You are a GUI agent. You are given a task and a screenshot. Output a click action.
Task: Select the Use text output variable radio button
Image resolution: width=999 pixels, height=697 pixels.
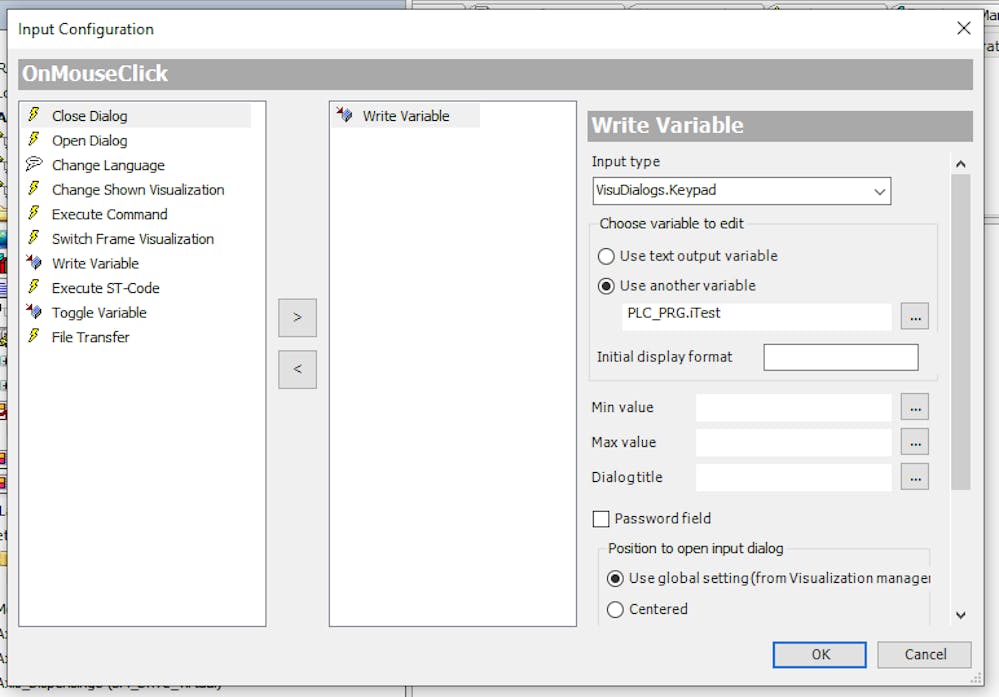tap(606, 256)
